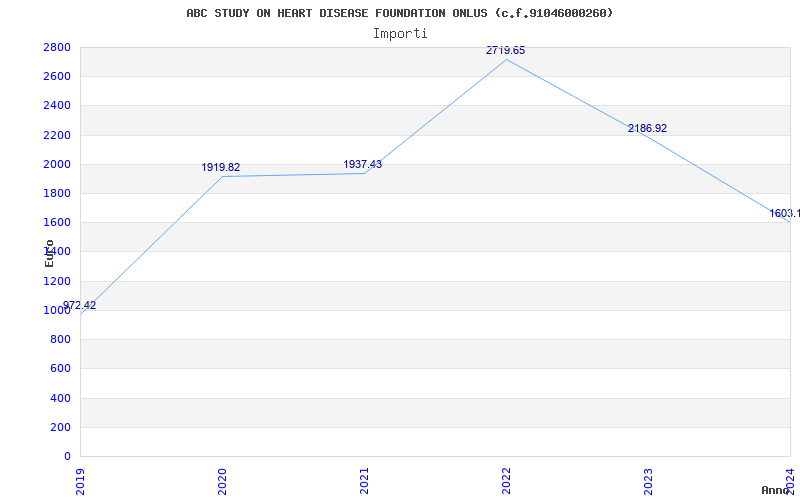
Task: Click the 2019 x-axis label
Action: pyautogui.click(x=80, y=482)
